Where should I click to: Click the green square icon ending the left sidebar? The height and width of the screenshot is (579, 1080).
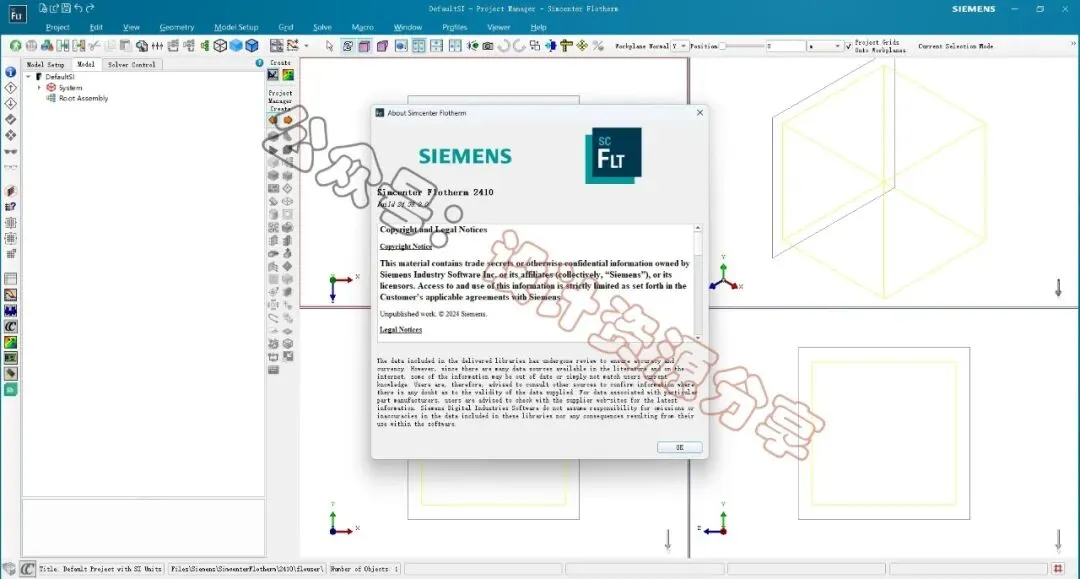[x=10, y=390]
